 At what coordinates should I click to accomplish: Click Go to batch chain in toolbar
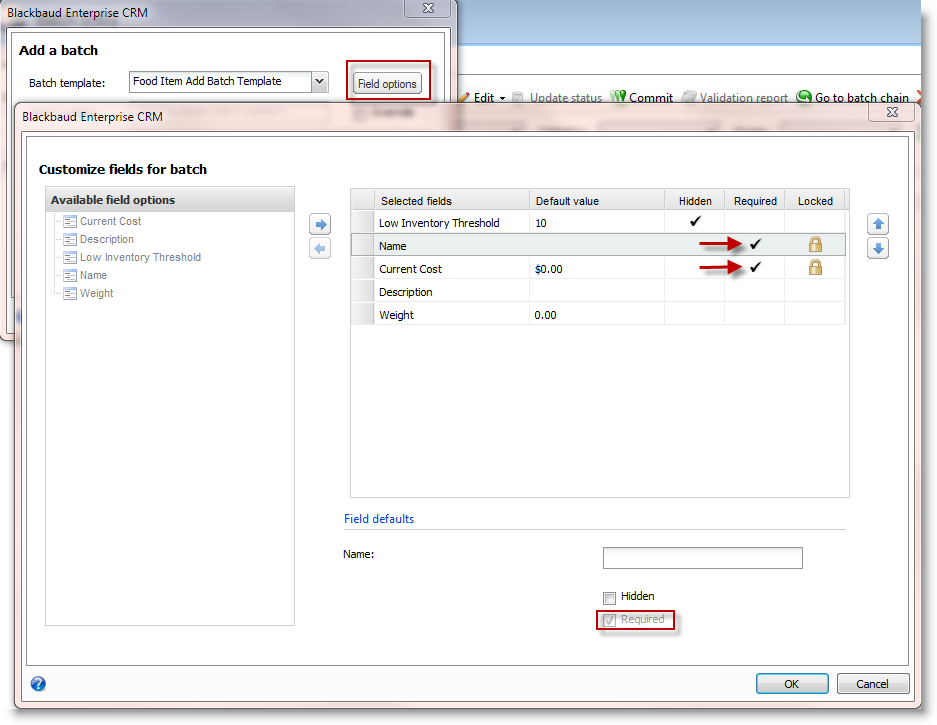[x=853, y=97]
